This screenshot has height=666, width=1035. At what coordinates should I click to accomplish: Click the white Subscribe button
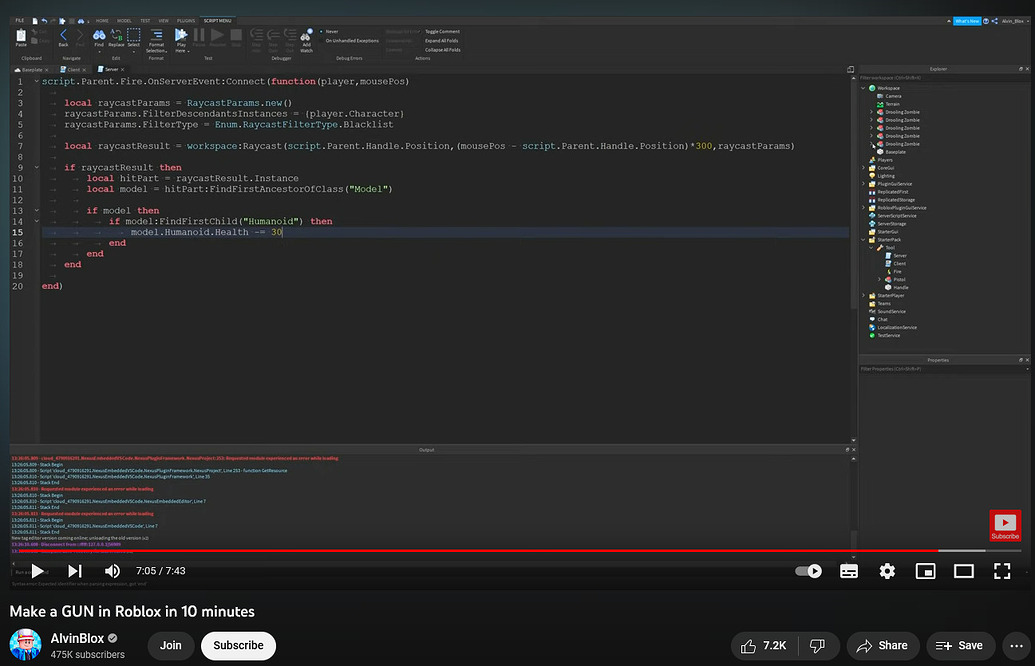tap(238, 646)
